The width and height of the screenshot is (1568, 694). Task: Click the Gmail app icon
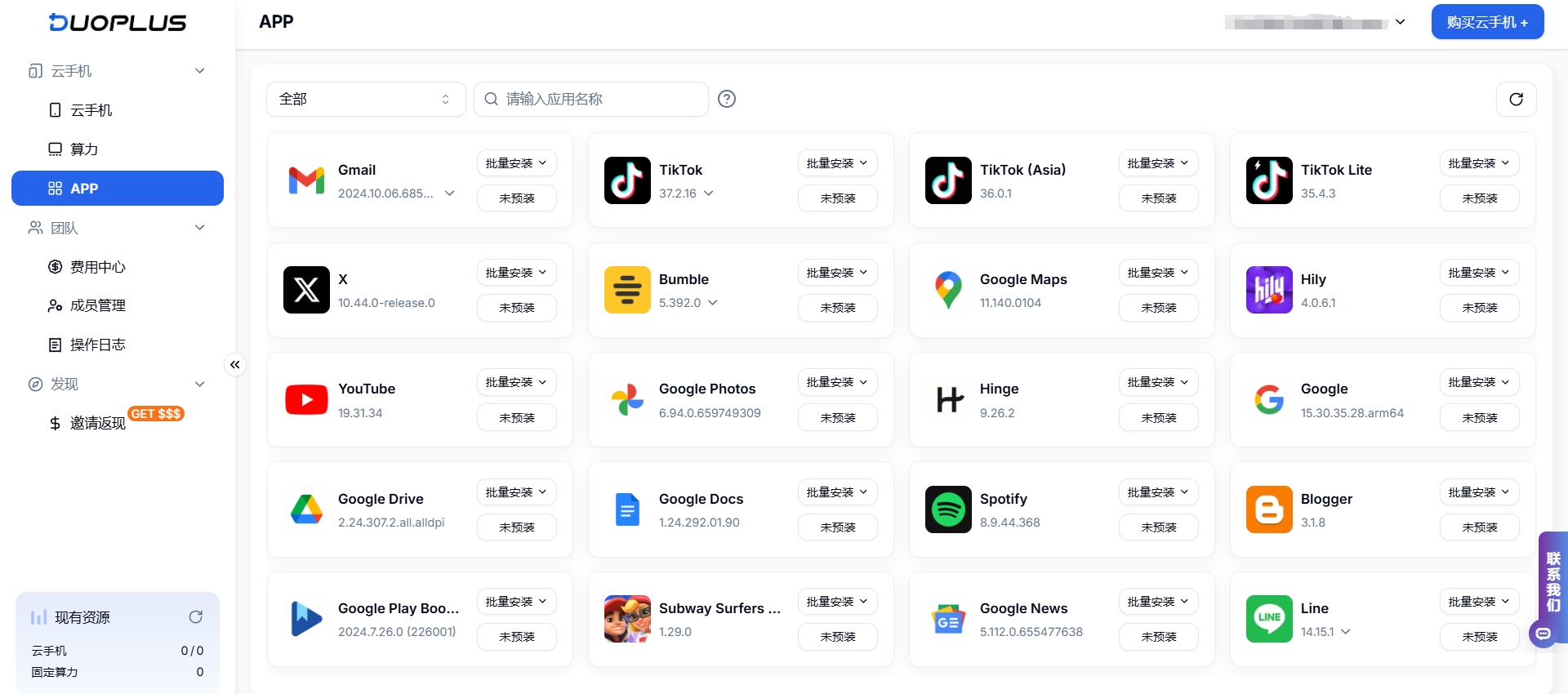(306, 180)
